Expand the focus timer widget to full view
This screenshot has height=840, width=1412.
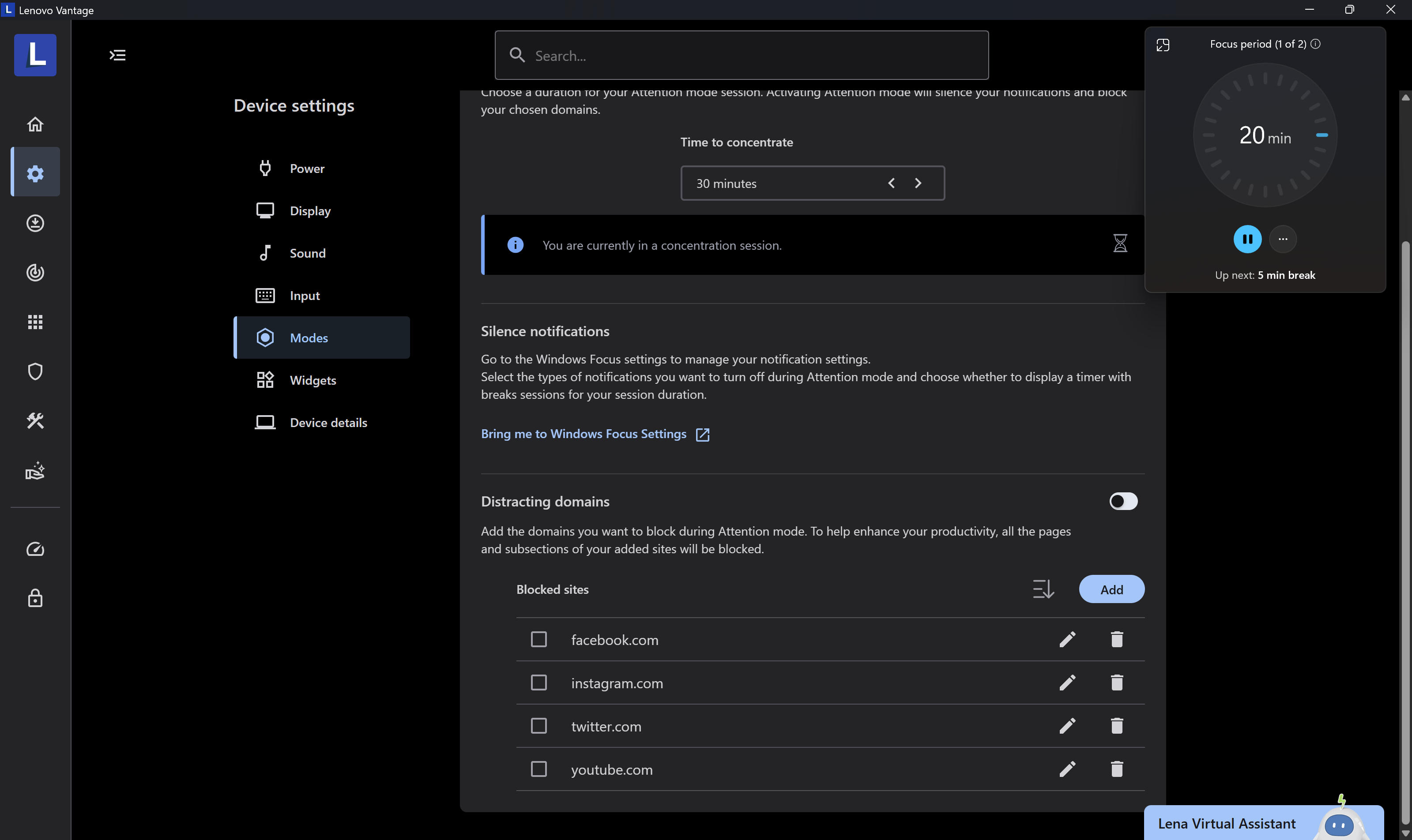(x=1163, y=45)
